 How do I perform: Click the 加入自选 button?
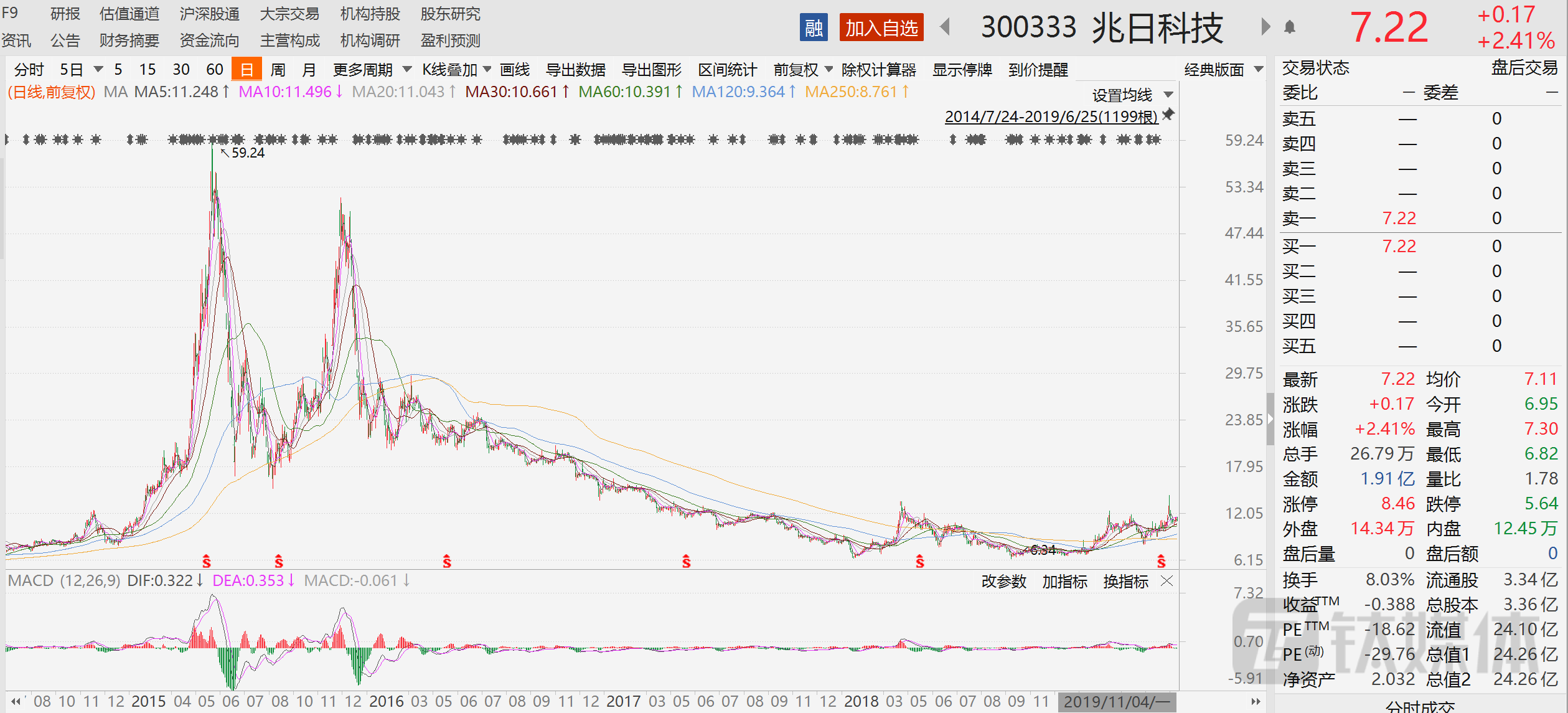(881, 27)
